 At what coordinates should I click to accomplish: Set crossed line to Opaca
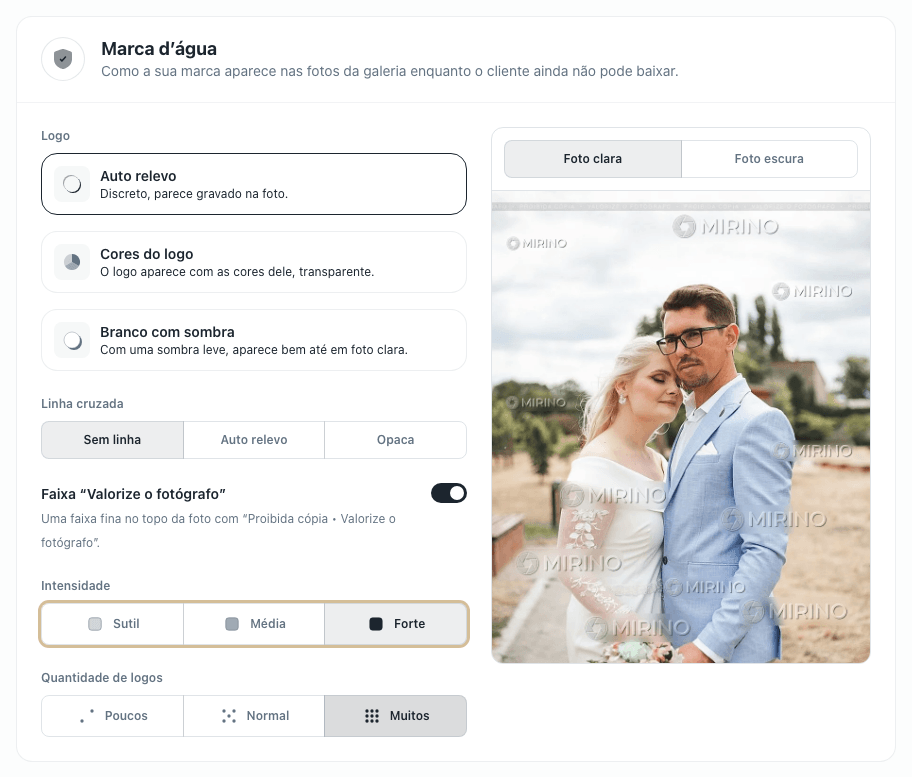[x=396, y=440]
